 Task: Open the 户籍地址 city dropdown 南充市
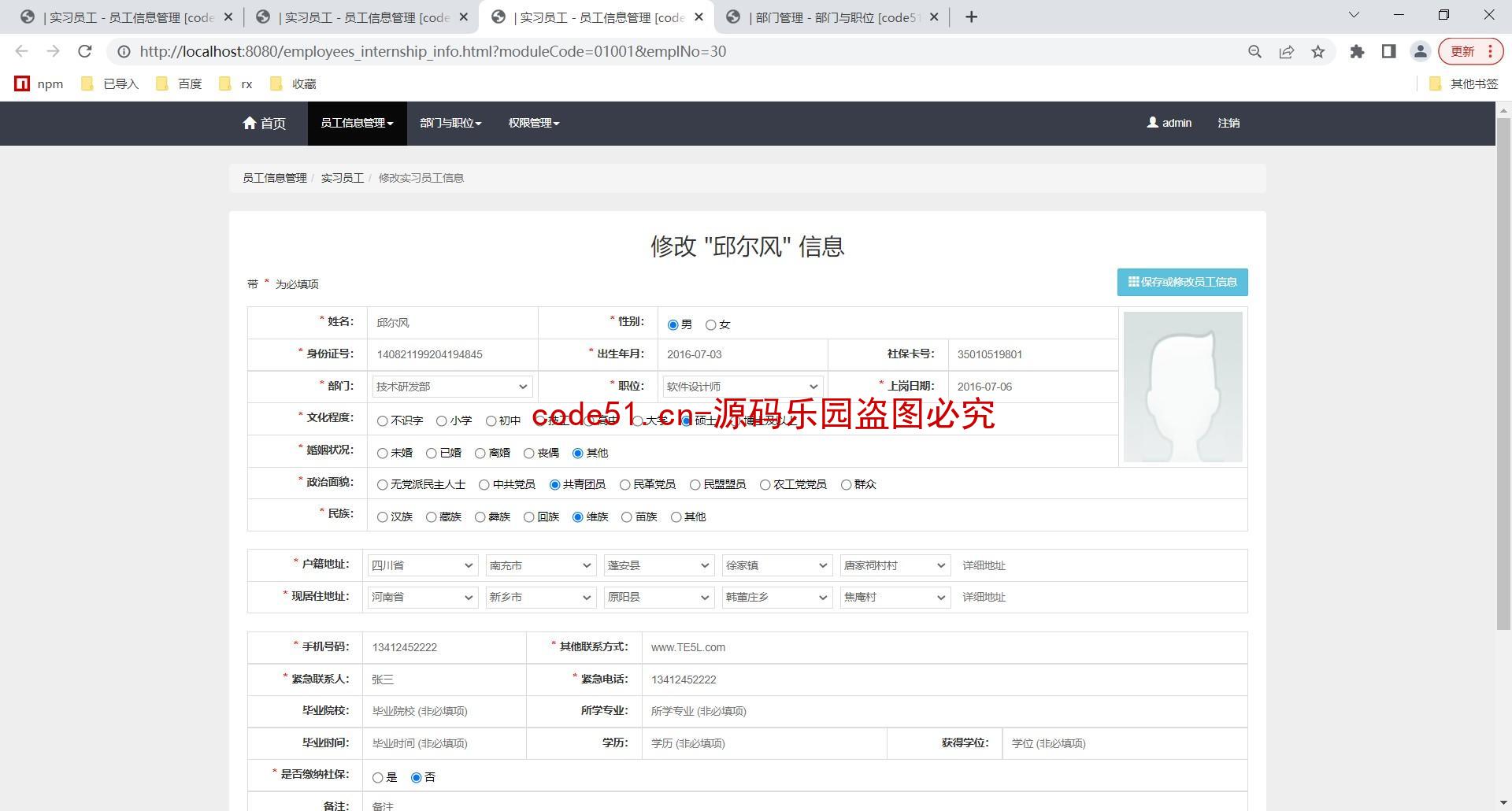pyautogui.click(x=541, y=565)
